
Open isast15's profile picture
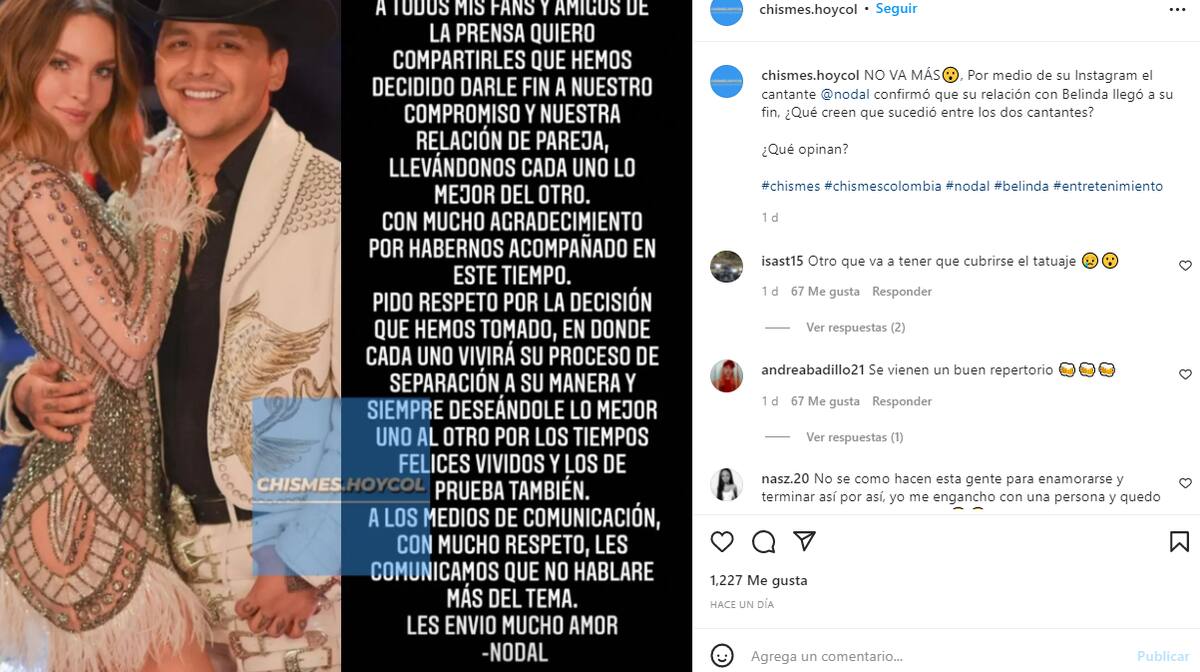pyautogui.click(x=726, y=267)
